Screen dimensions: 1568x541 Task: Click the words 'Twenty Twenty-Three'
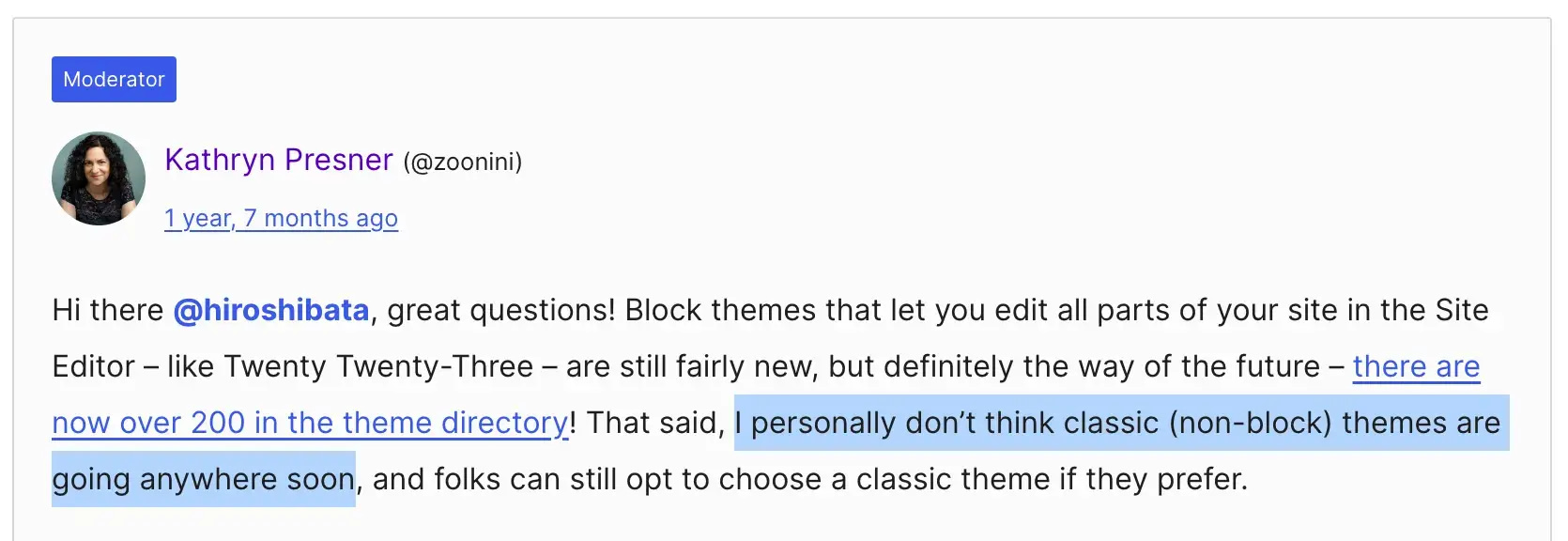click(x=378, y=366)
